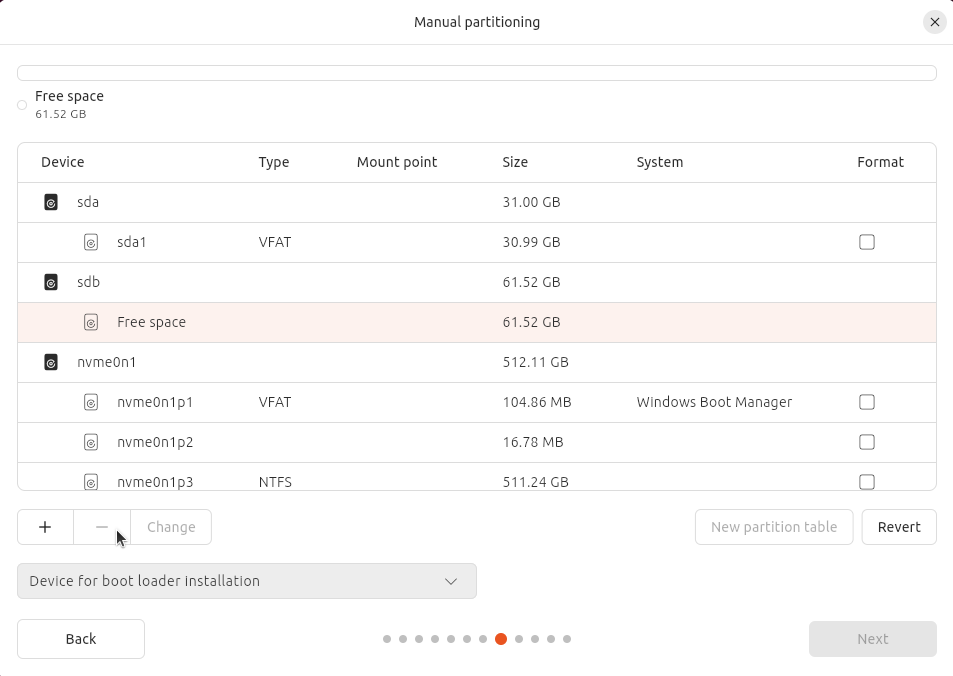This screenshot has width=953, height=676.
Task: Toggle format checkbox for nvme0n1p1
Action: coord(867,402)
